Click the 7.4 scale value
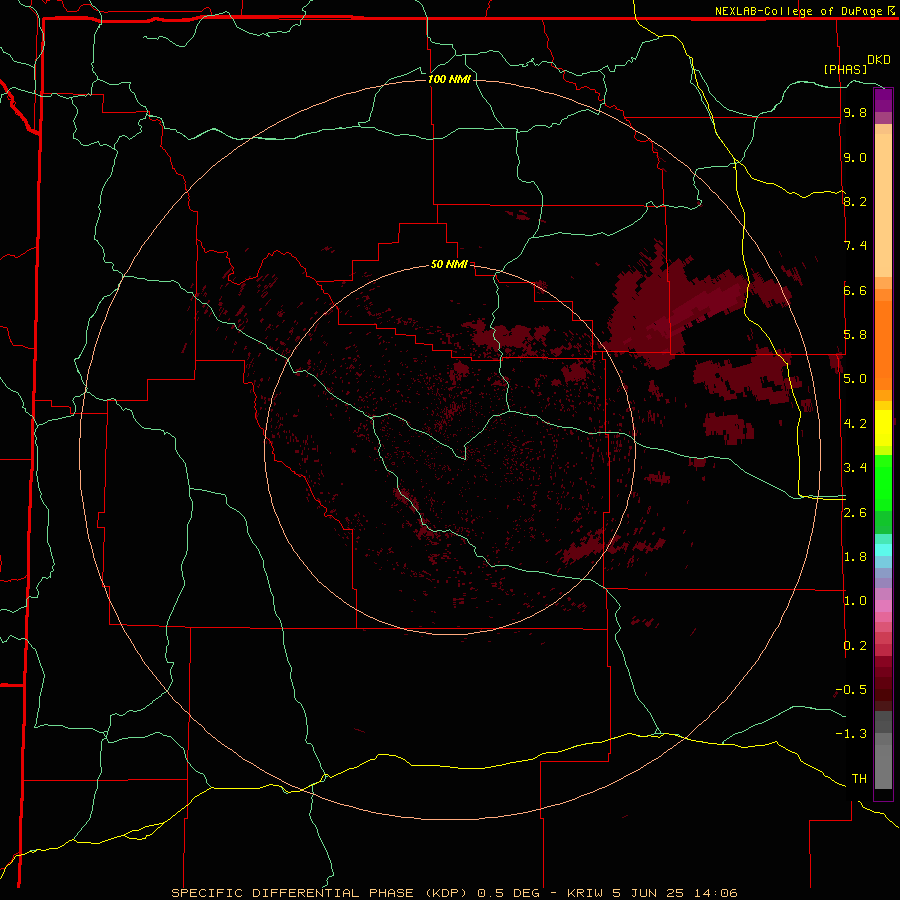 tap(855, 246)
